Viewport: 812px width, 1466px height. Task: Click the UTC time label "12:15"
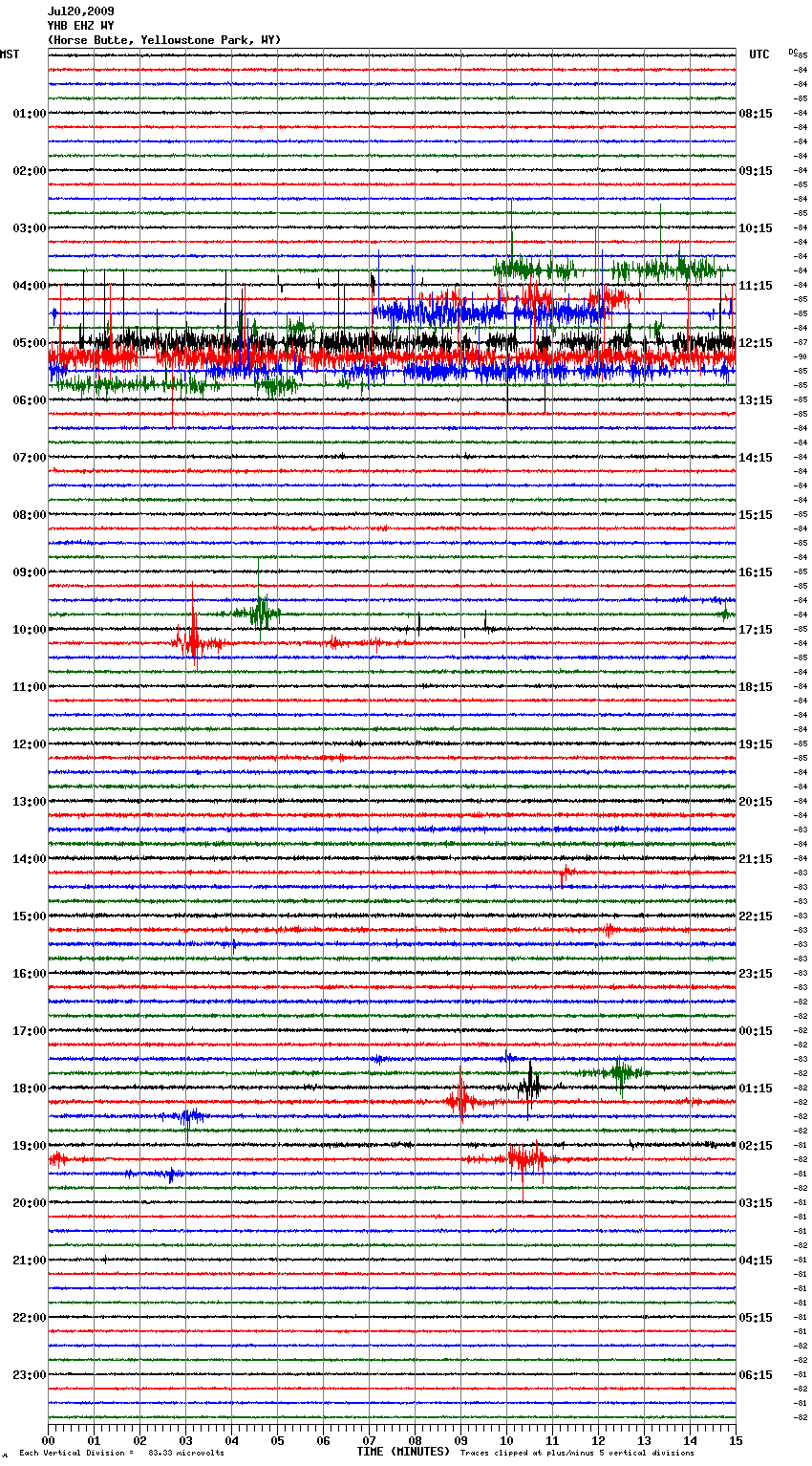[x=756, y=343]
